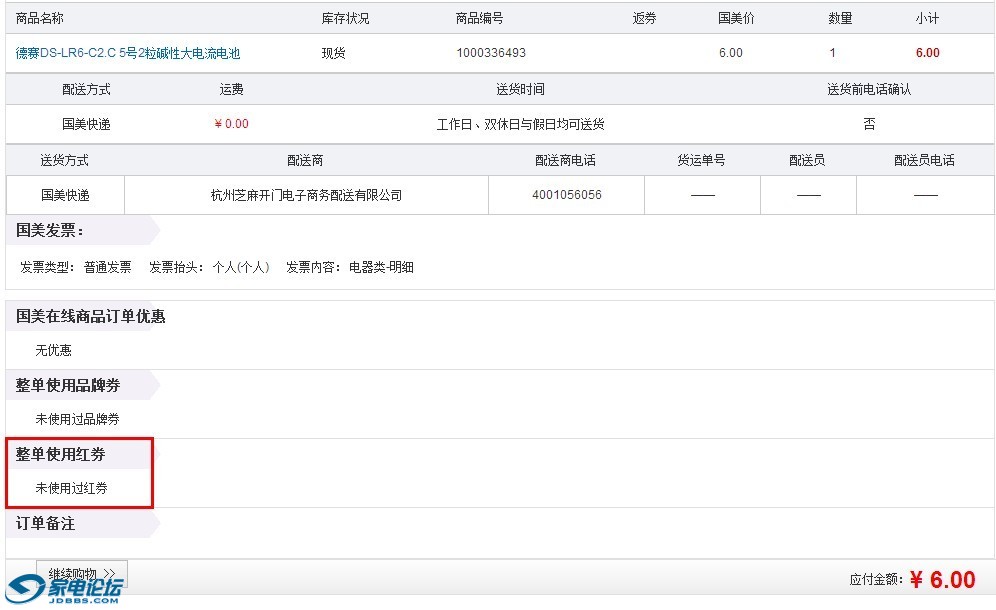Click invoice title 个人(个人)
The height and width of the screenshot is (610, 996).
coord(241,267)
